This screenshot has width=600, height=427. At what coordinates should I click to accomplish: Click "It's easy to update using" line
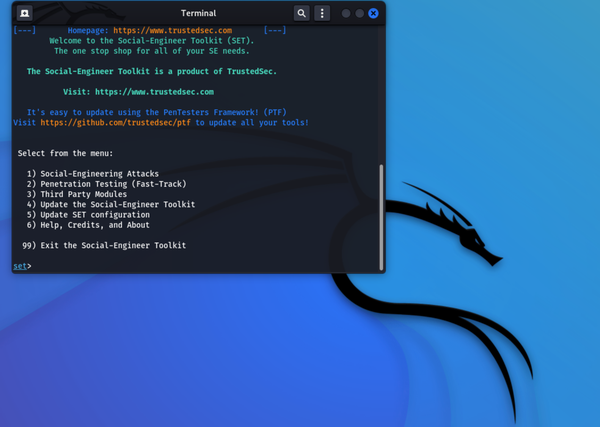pos(157,112)
